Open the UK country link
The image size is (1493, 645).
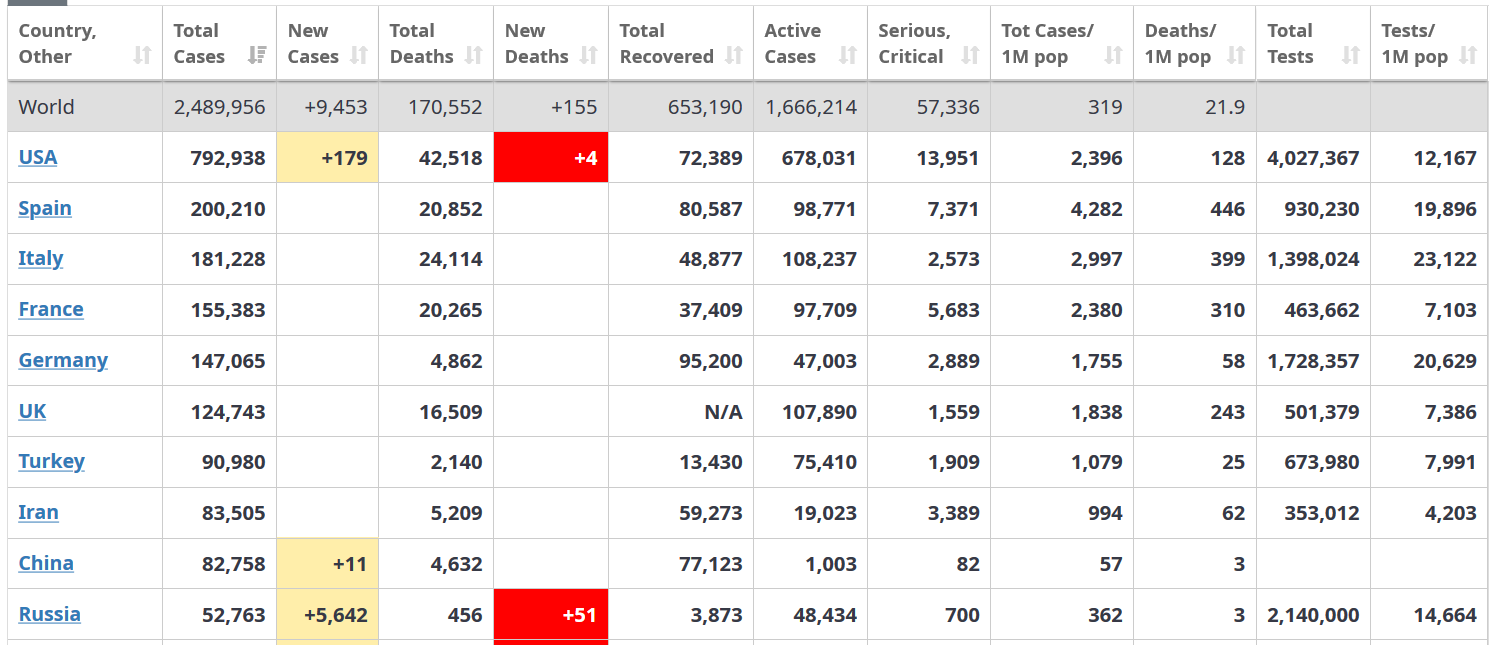point(32,411)
